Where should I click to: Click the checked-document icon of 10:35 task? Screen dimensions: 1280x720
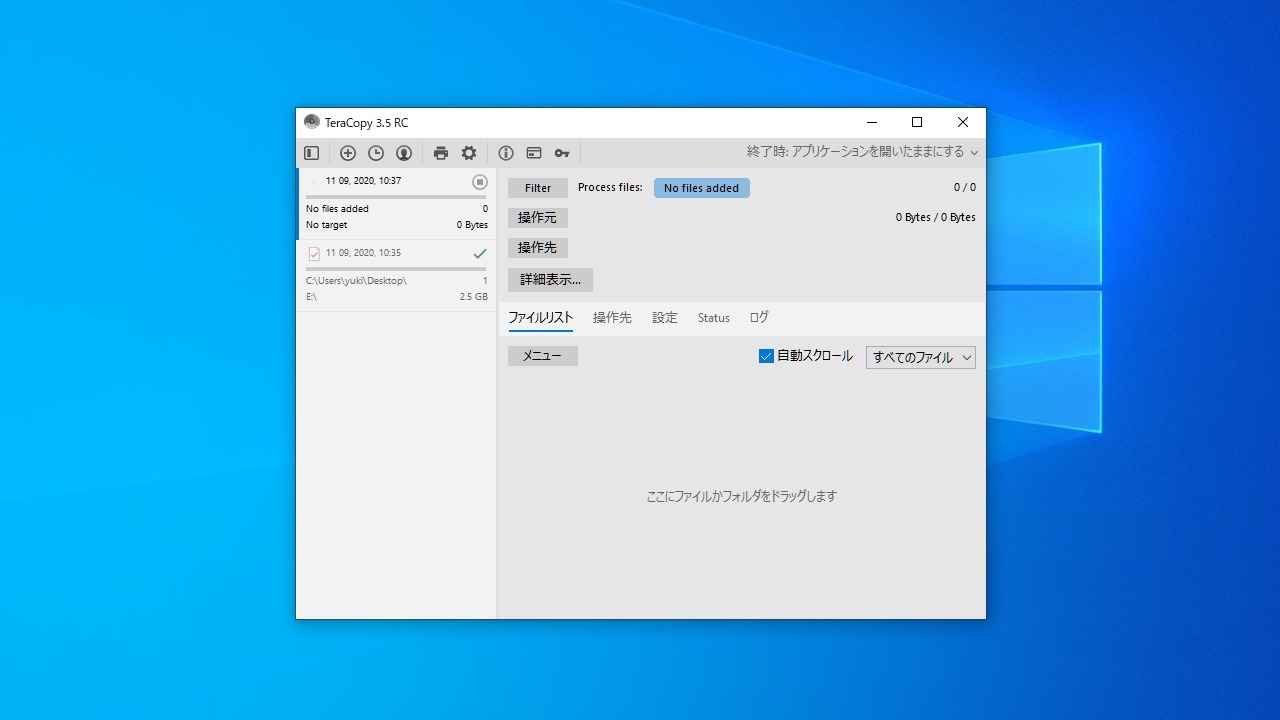[x=314, y=254]
